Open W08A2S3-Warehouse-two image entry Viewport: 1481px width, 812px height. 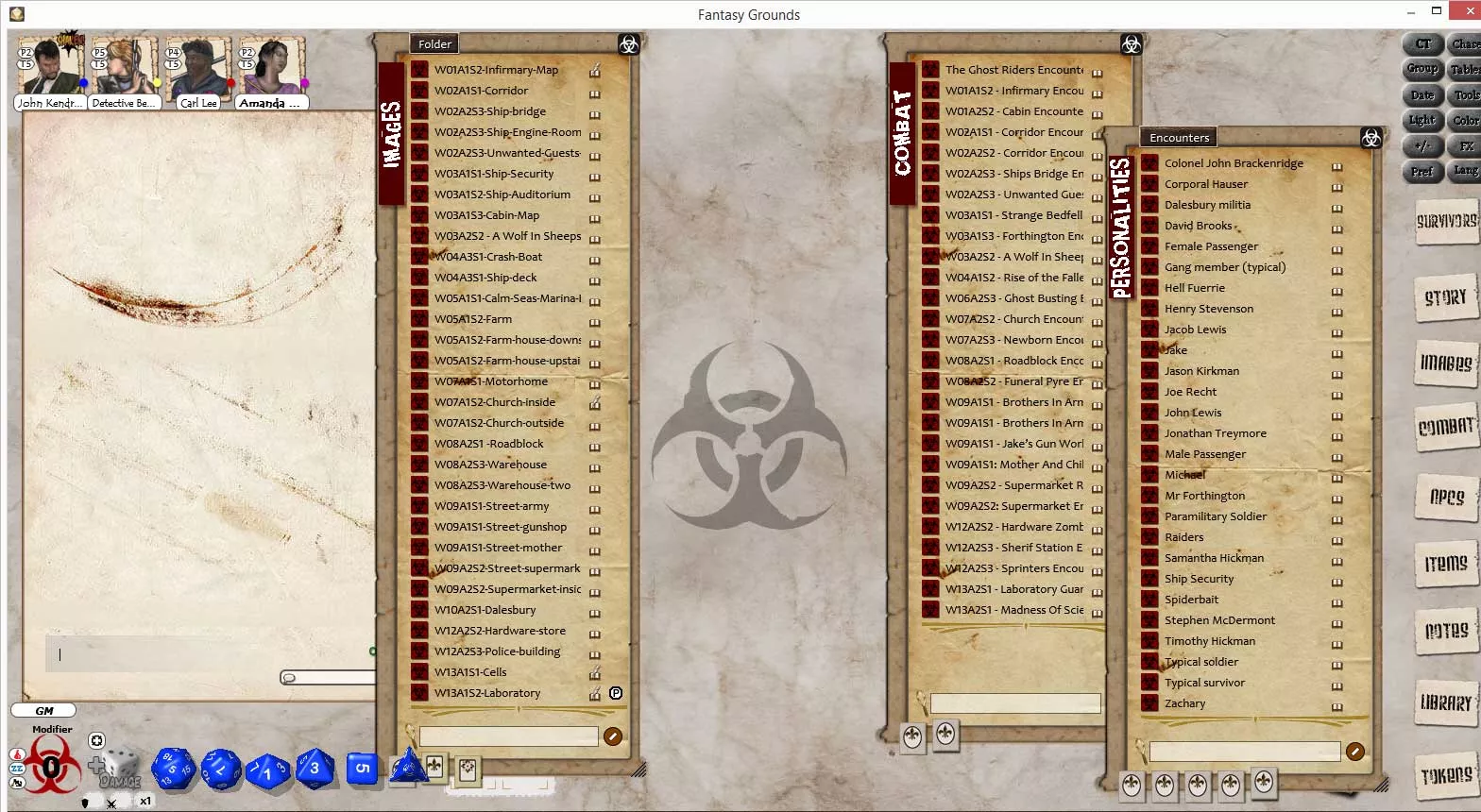click(502, 485)
